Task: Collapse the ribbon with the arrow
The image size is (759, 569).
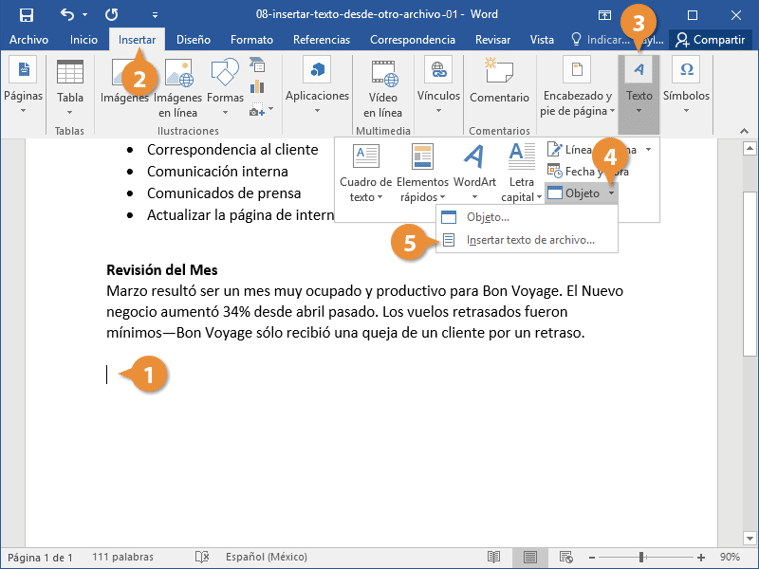Action: pos(744,131)
